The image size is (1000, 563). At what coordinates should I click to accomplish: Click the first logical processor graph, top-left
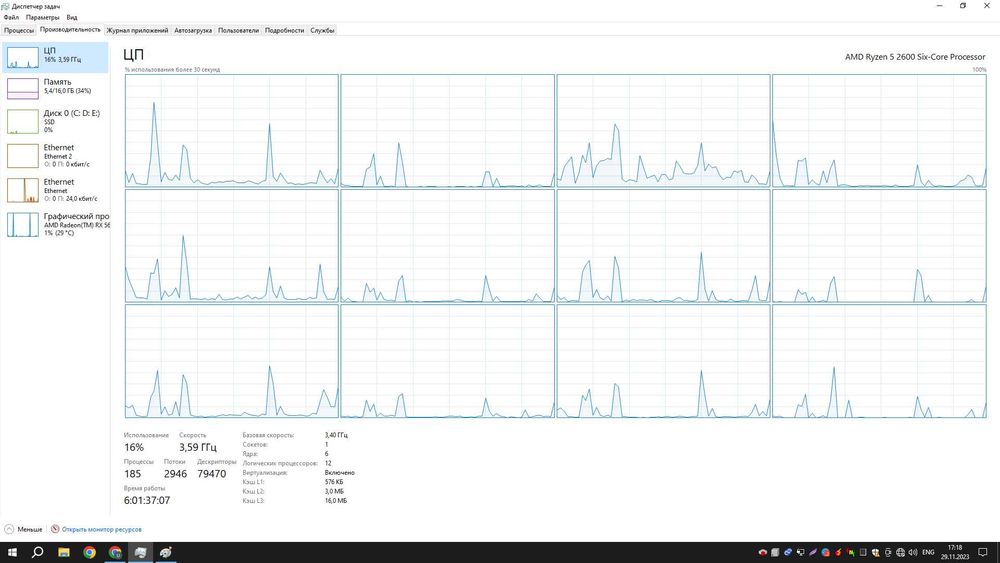232,131
